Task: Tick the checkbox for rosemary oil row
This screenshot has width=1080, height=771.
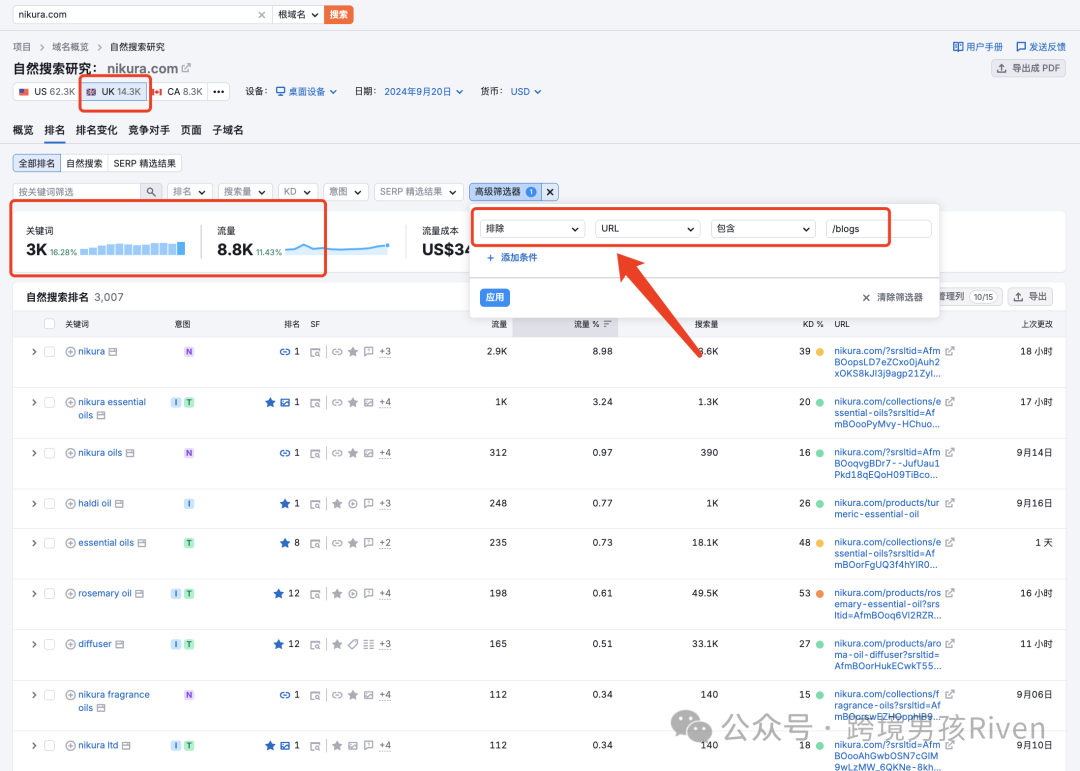Action: point(50,593)
